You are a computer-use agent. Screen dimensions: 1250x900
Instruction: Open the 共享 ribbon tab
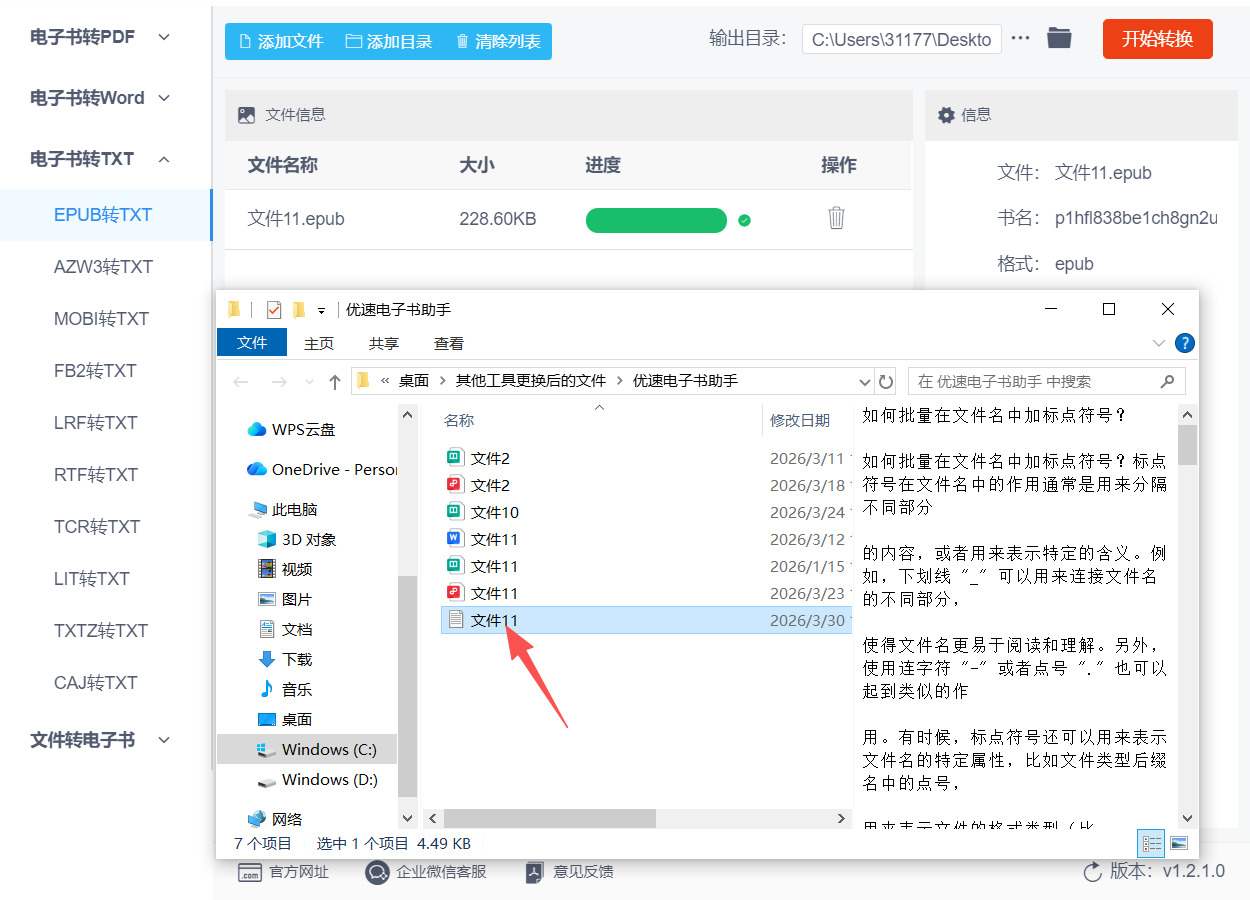click(384, 343)
